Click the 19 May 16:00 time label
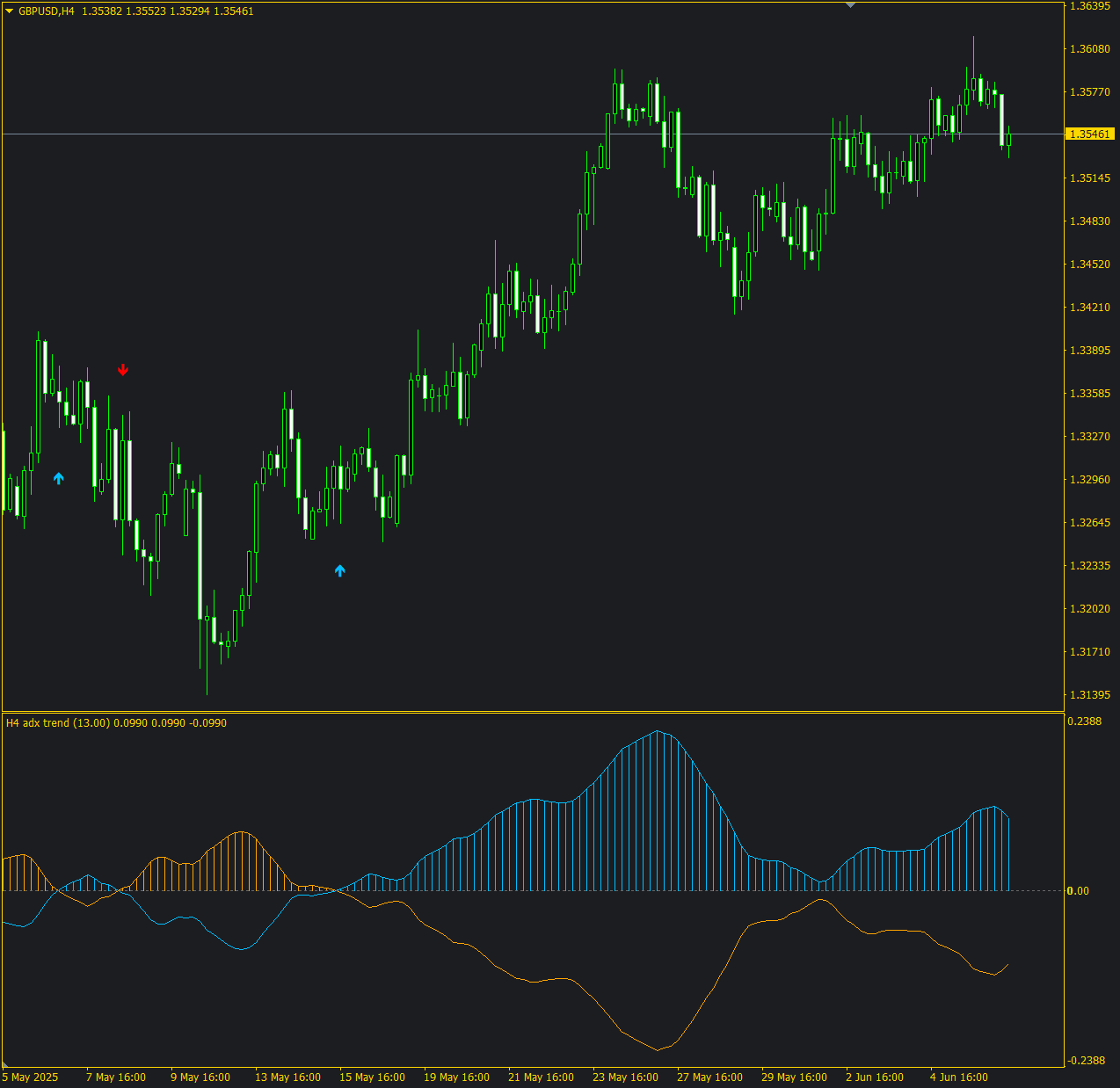Viewport: 1120px width, 1088px height. point(456,1077)
